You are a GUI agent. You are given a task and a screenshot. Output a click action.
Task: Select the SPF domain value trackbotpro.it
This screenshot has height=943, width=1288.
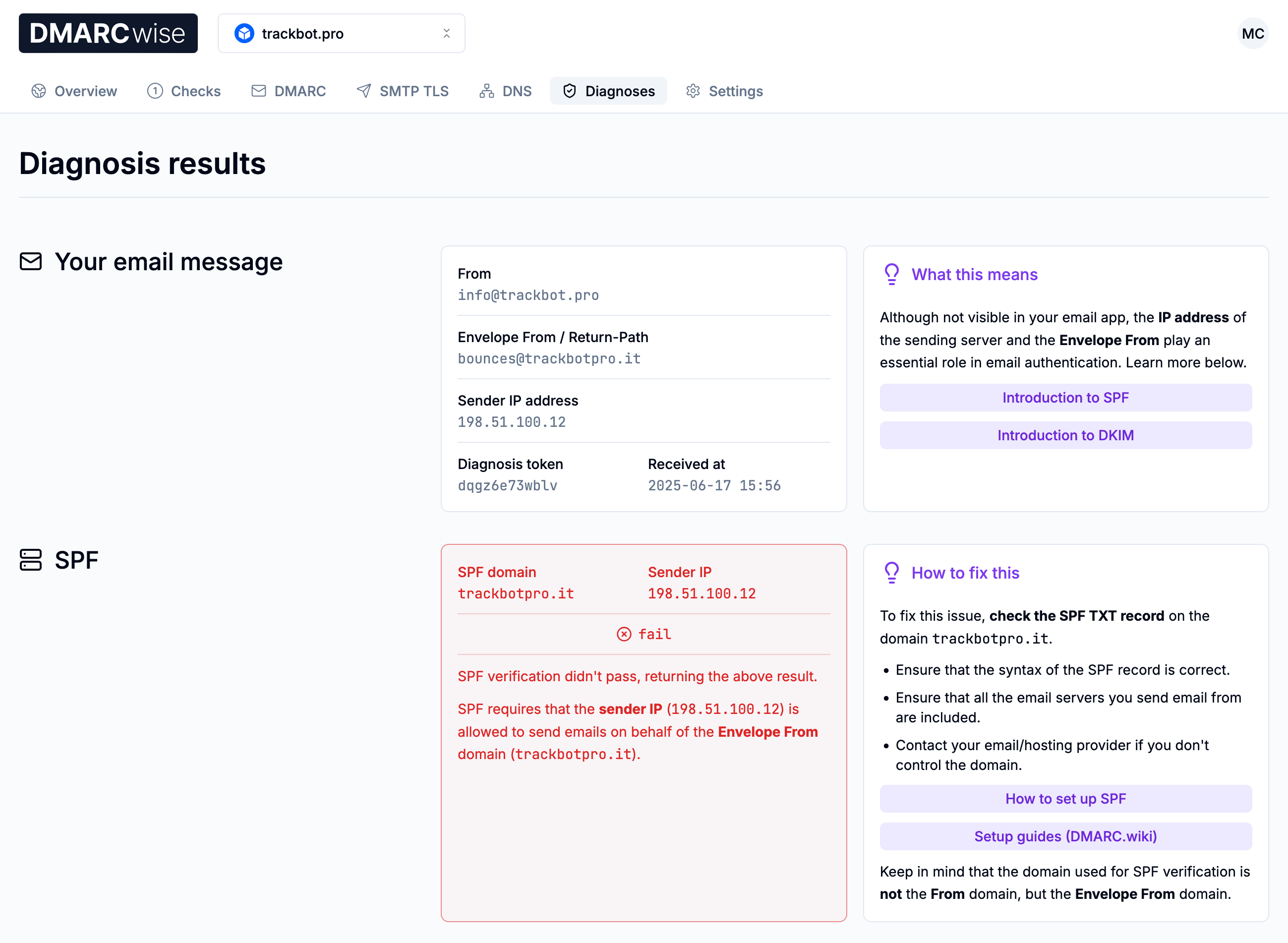click(515, 593)
